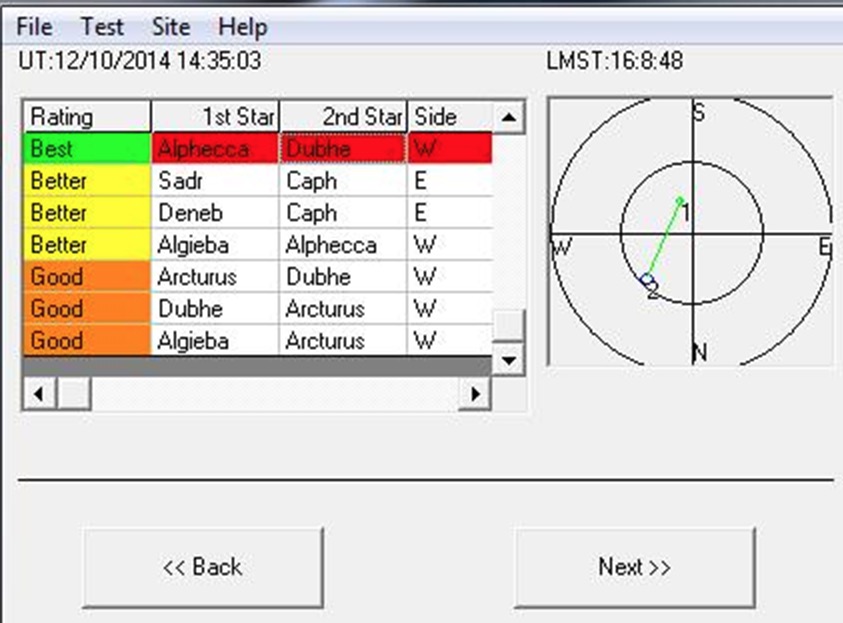Select the Deneb first star cell
The width and height of the screenshot is (843, 623).
click(216, 213)
